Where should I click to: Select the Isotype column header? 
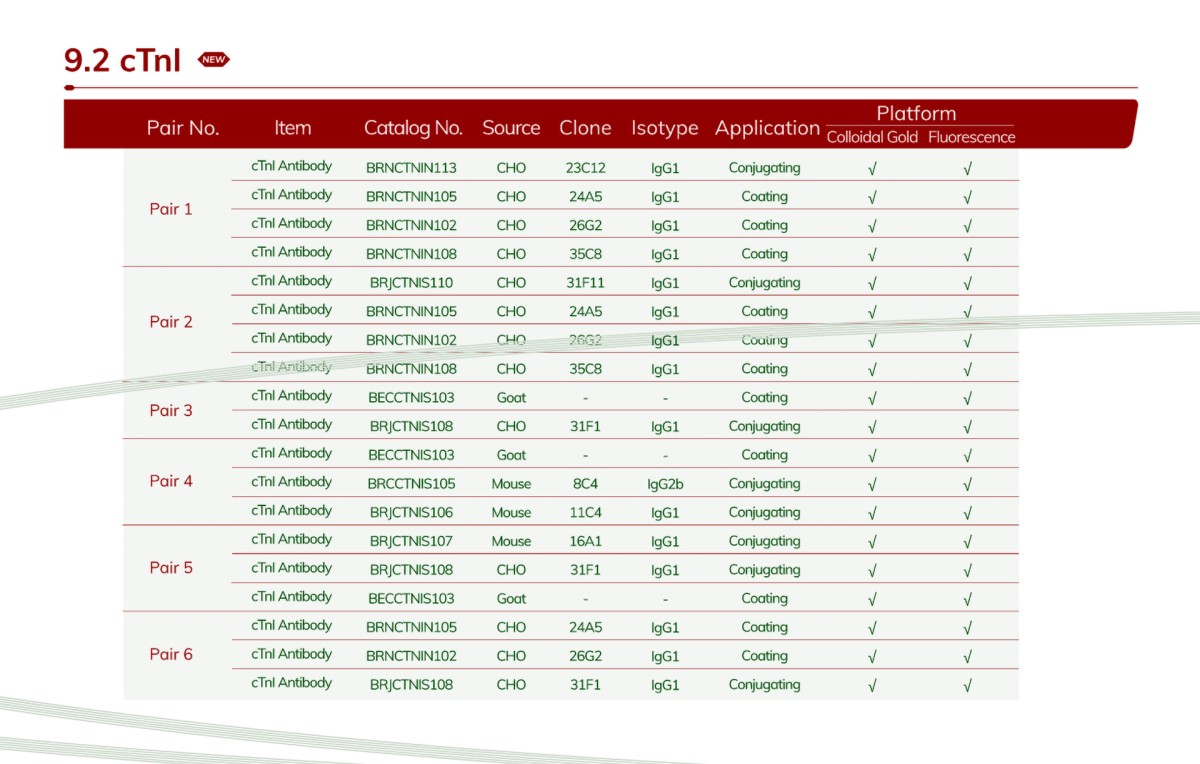664,128
